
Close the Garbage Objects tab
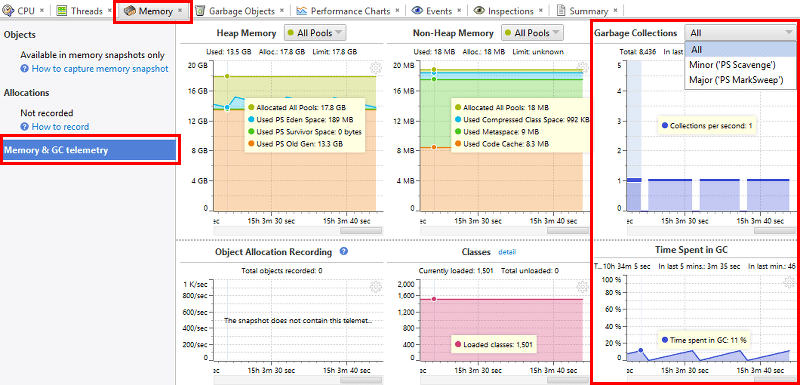pyautogui.click(x=282, y=10)
